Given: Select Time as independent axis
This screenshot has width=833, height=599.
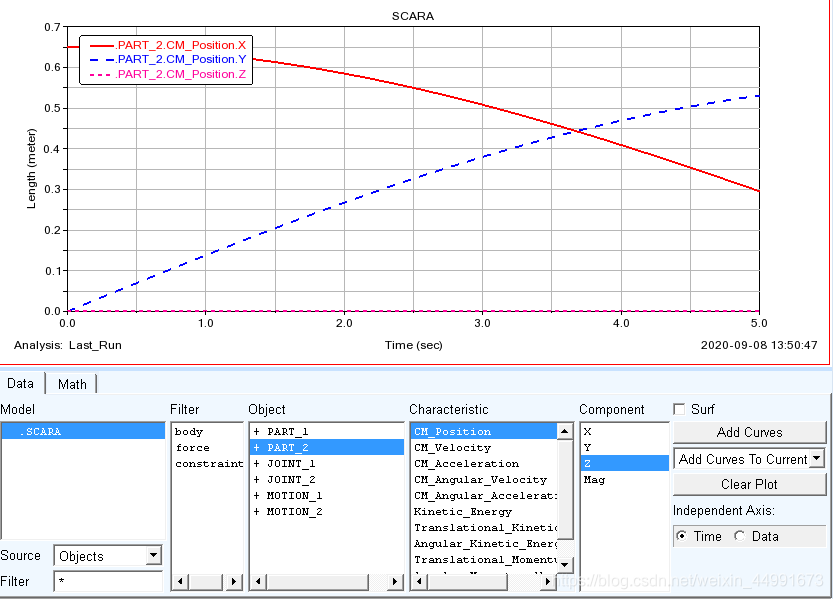Looking at the screenshot, I should point(682,536).
